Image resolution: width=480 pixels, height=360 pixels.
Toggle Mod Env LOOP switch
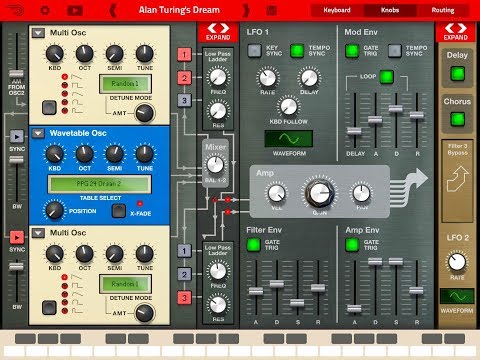(x=387, y=77)
